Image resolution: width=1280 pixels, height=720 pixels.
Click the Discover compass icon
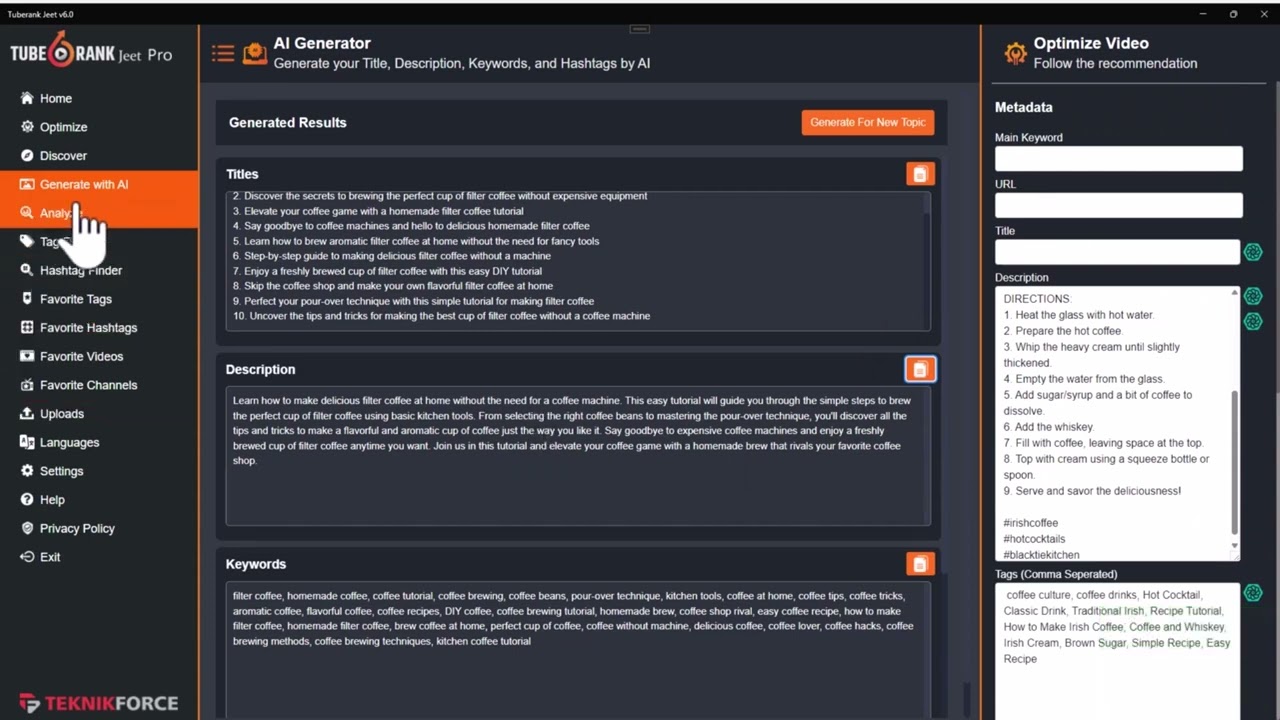point(27,156)
